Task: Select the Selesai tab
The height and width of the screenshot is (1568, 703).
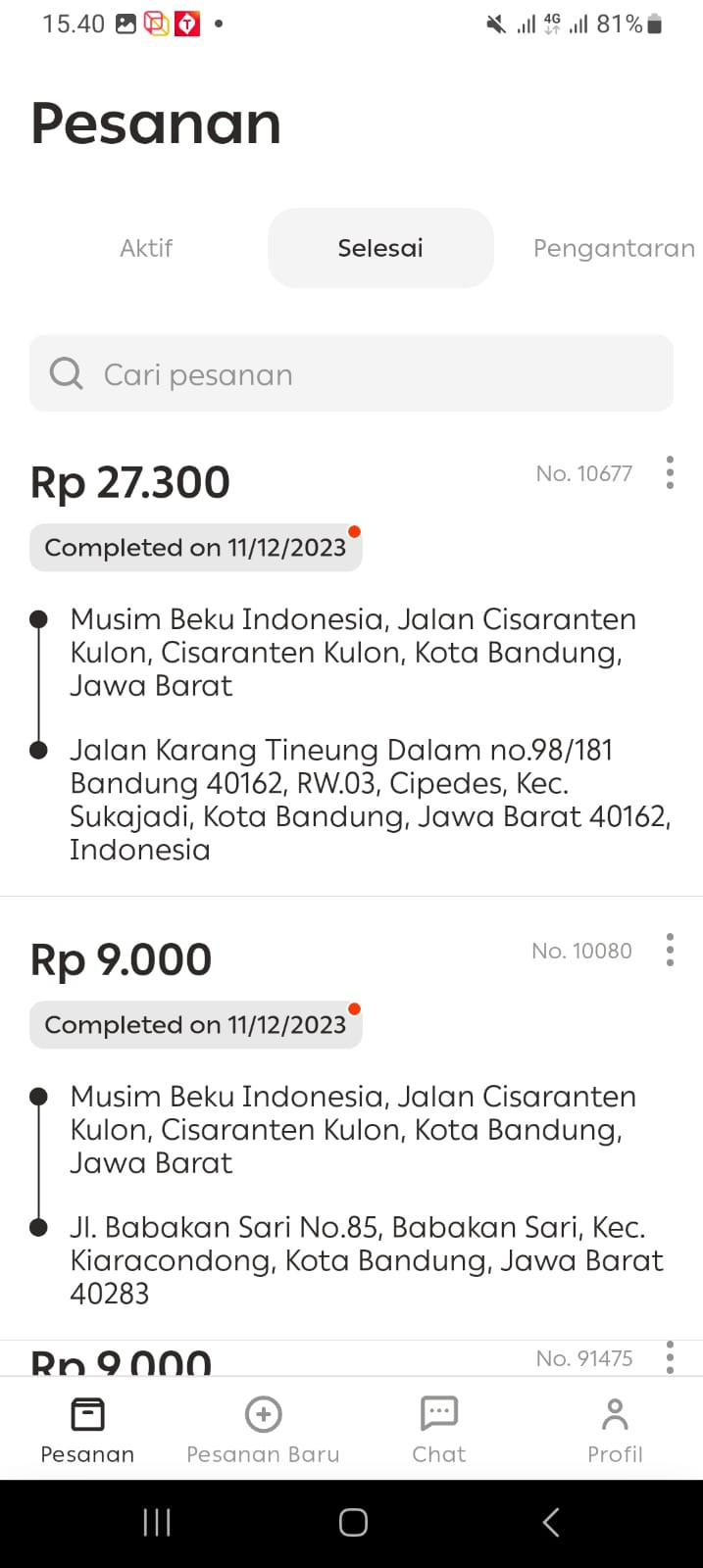Action: tap(380, 248)
